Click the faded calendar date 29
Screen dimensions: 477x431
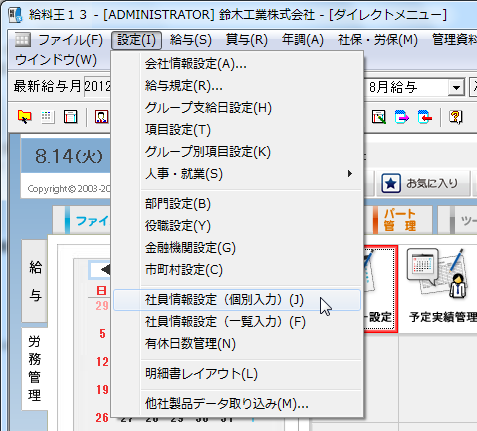coord(102,306)
